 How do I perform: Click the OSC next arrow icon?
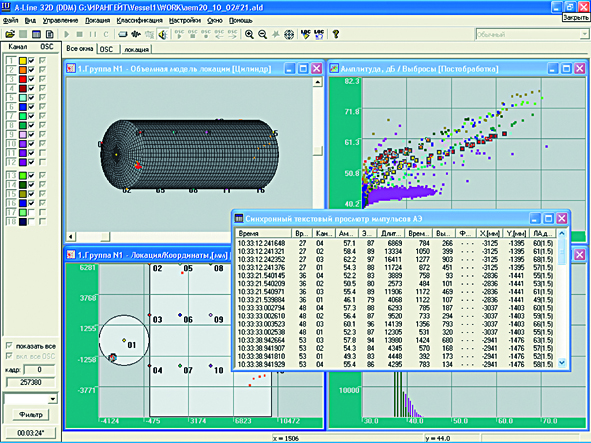[x=232, y=34]
